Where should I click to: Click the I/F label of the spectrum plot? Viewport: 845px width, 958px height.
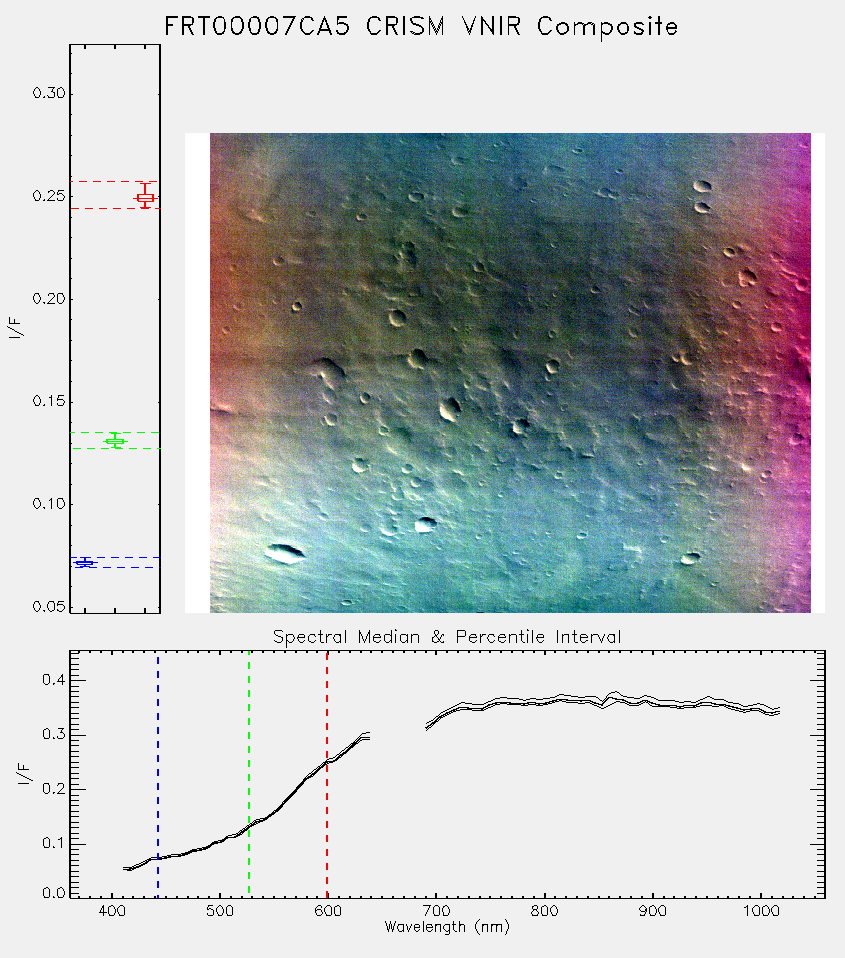tap(23, 774)
